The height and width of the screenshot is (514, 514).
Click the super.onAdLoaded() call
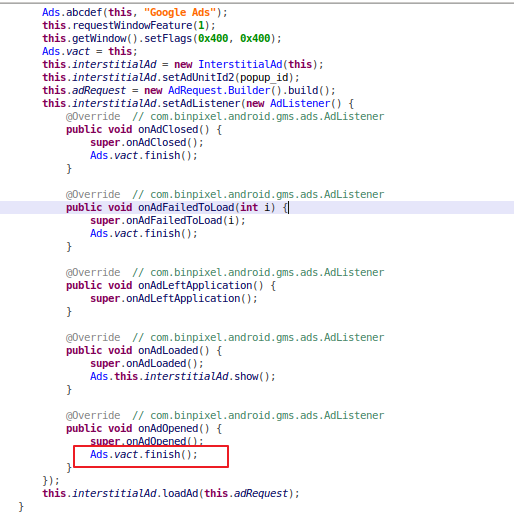tap(147, 363)
